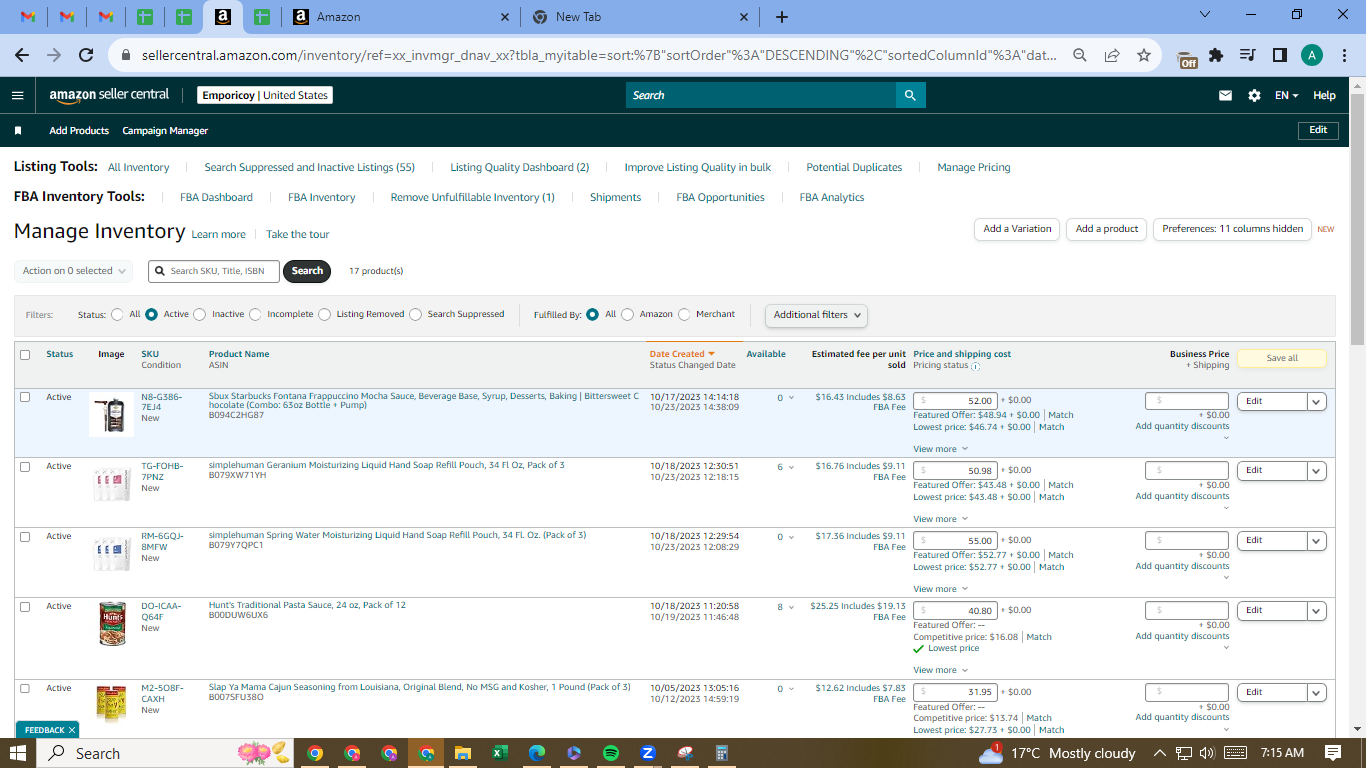View site information via the lock icon
The width and height of the screenshot is (1366, 768).
tap(125, 56)
